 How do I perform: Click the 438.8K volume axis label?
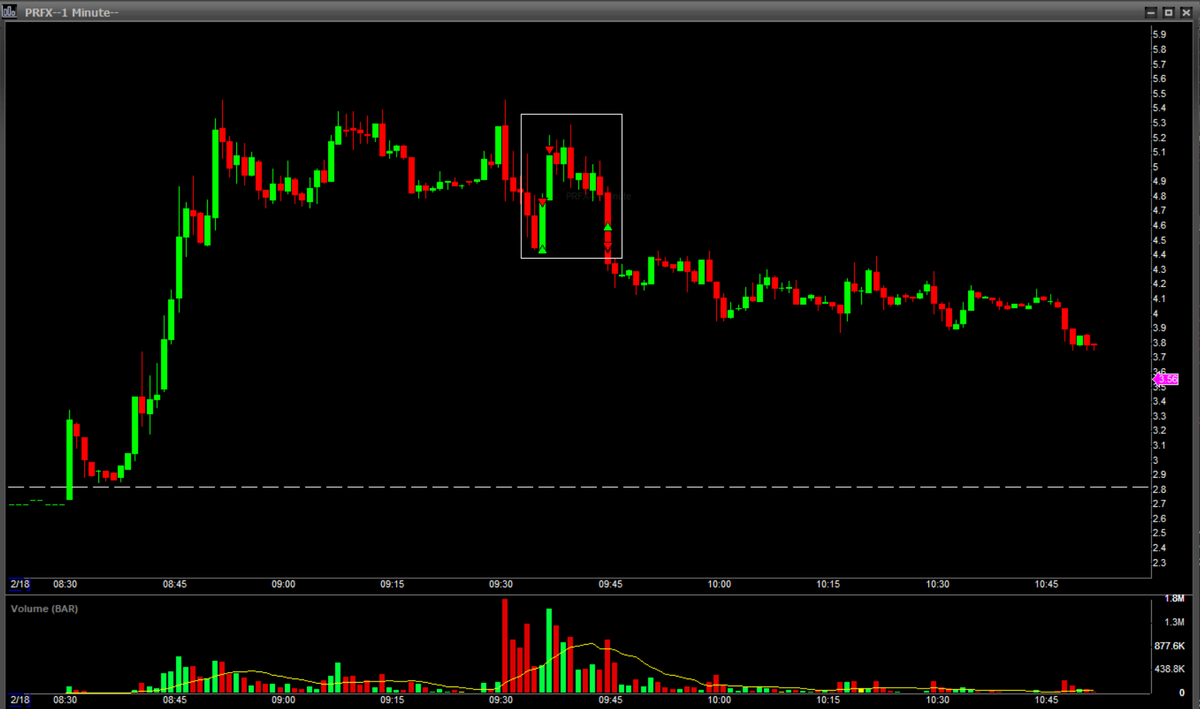1170,669
